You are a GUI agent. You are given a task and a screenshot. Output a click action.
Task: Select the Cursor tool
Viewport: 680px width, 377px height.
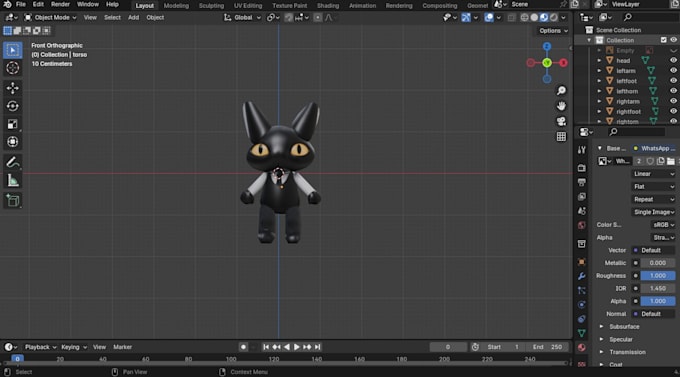click(13, 68)
